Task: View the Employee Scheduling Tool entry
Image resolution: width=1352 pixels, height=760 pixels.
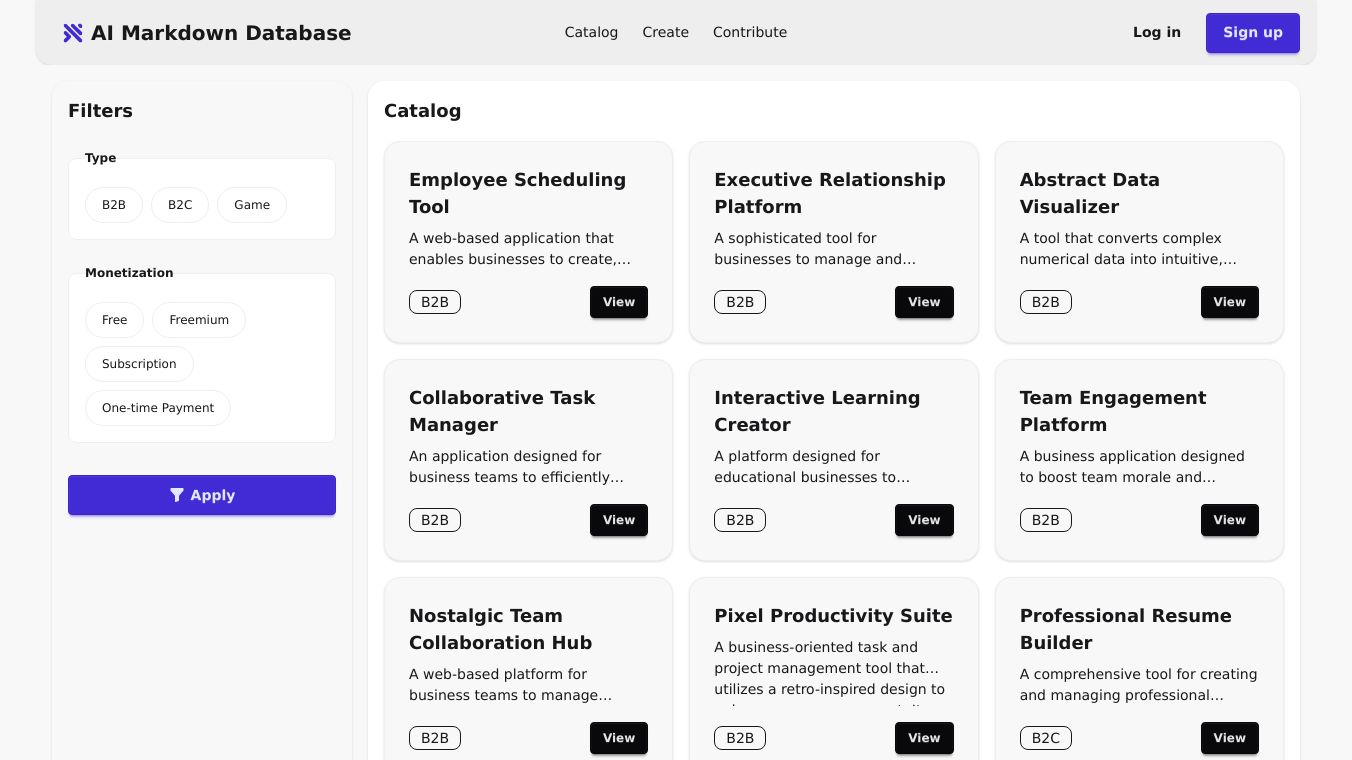Action: [x=619, y=302]
